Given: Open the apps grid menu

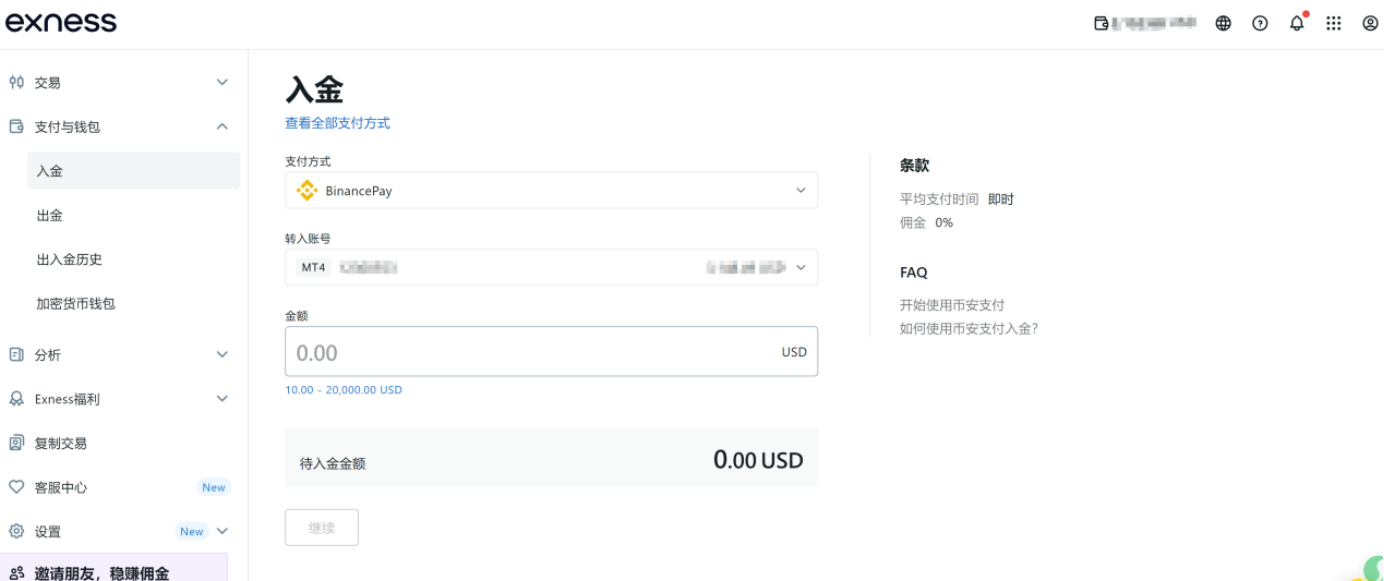Looking at the screenshot, I should 1333,23.
